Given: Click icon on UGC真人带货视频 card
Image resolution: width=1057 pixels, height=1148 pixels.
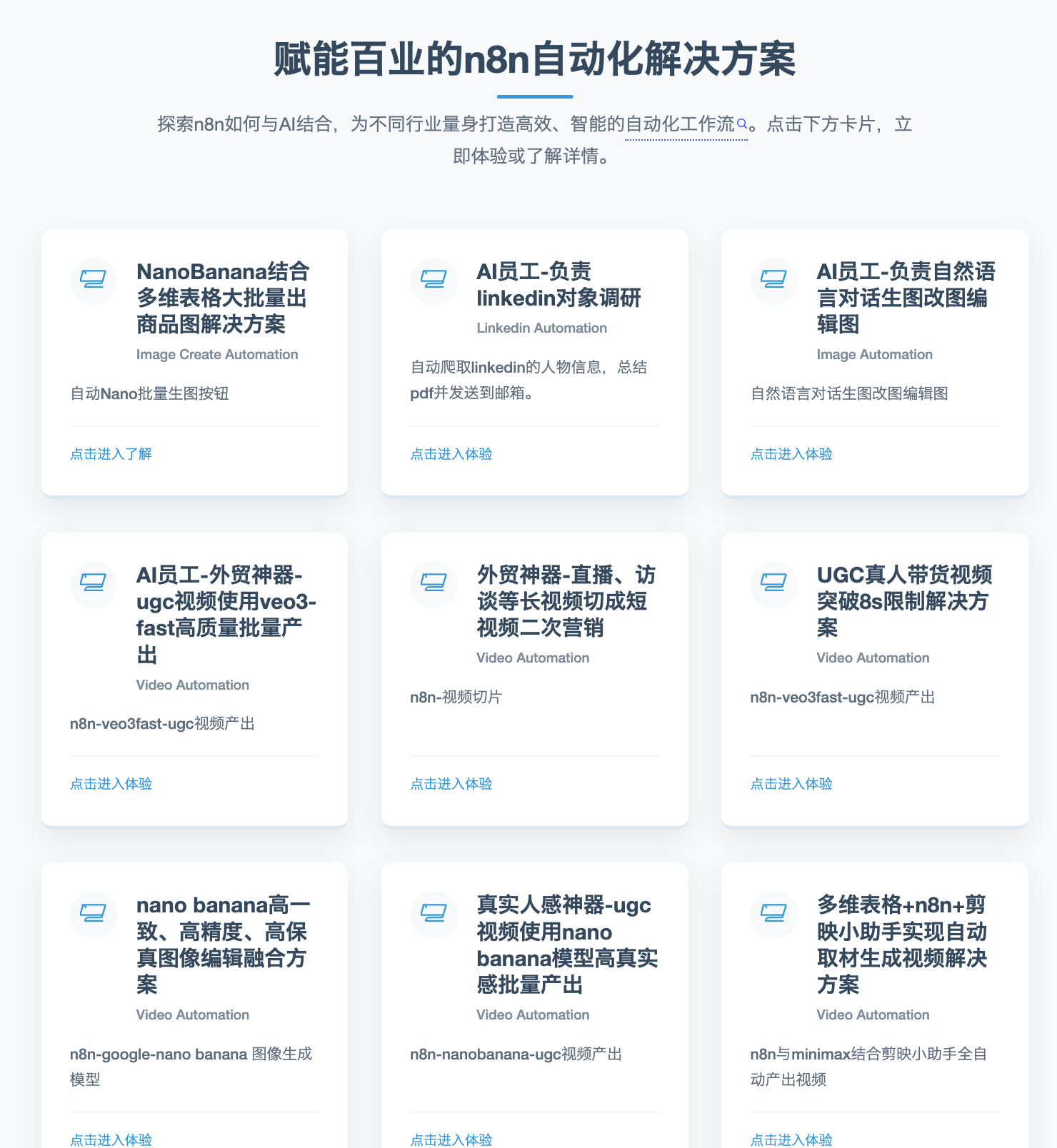Looking at the screenshot, I should (773, 584).
